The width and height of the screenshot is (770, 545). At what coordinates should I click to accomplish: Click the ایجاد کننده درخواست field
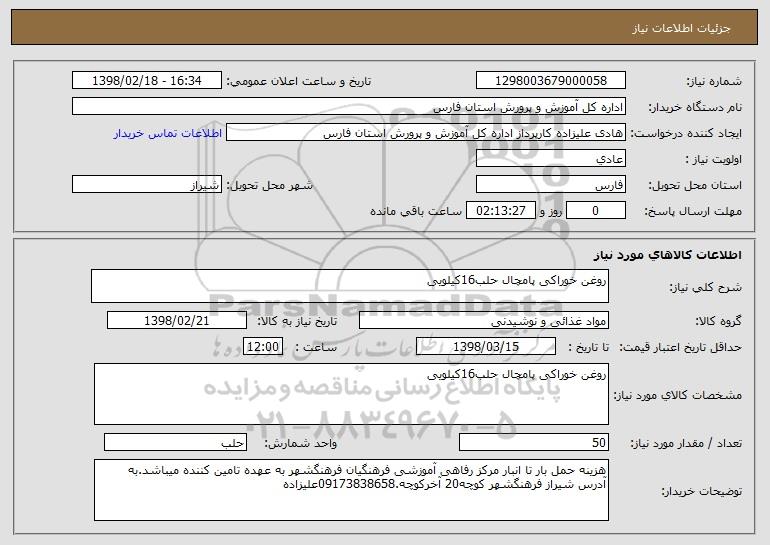pyautogui.click(x=426, y=133)
